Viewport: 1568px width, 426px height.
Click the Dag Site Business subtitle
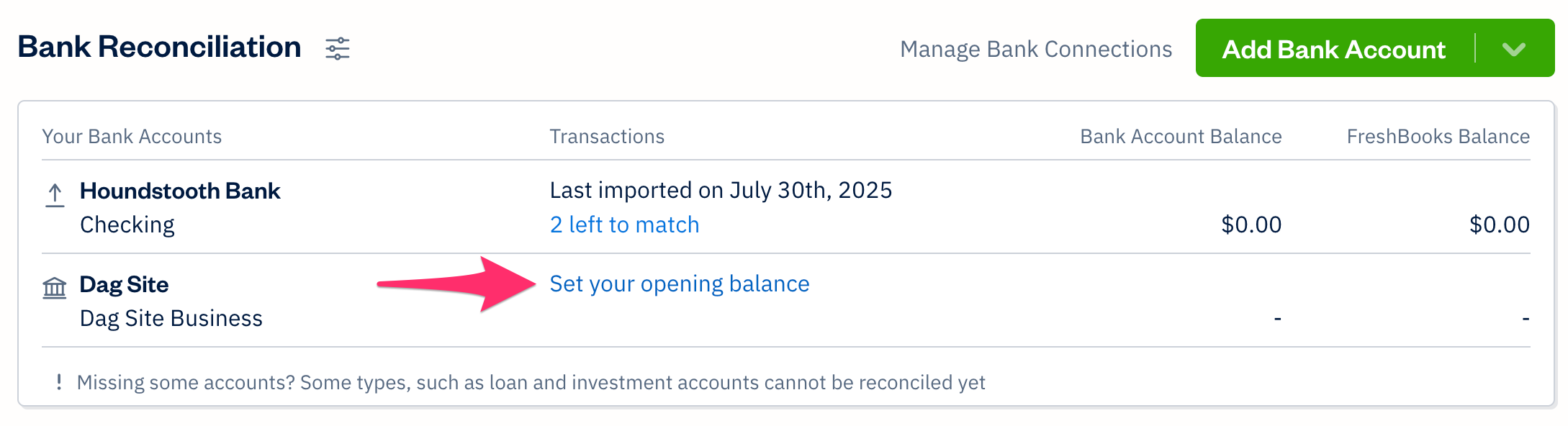click(171, 317)
